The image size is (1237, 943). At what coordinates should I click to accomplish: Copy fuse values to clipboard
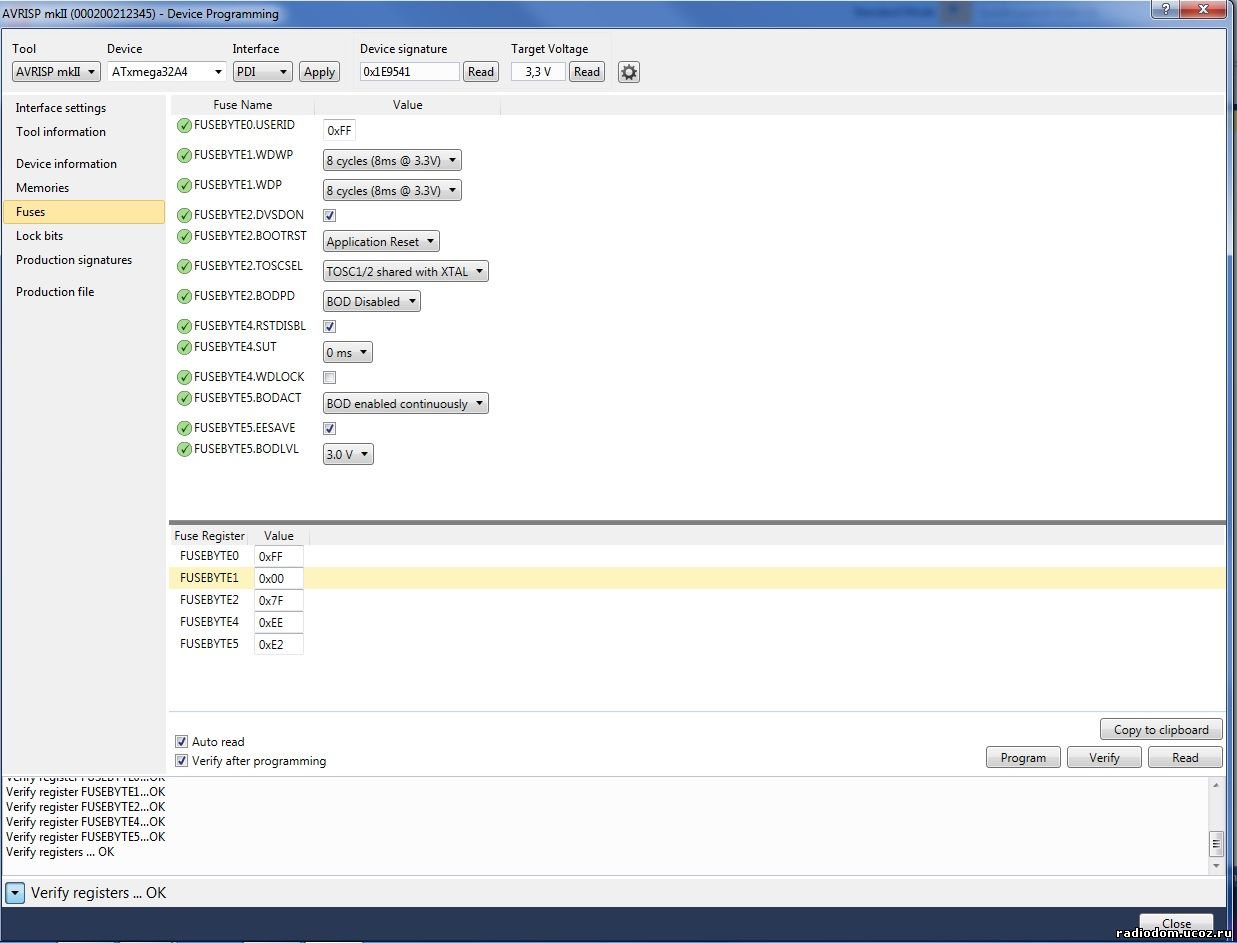1161,730
